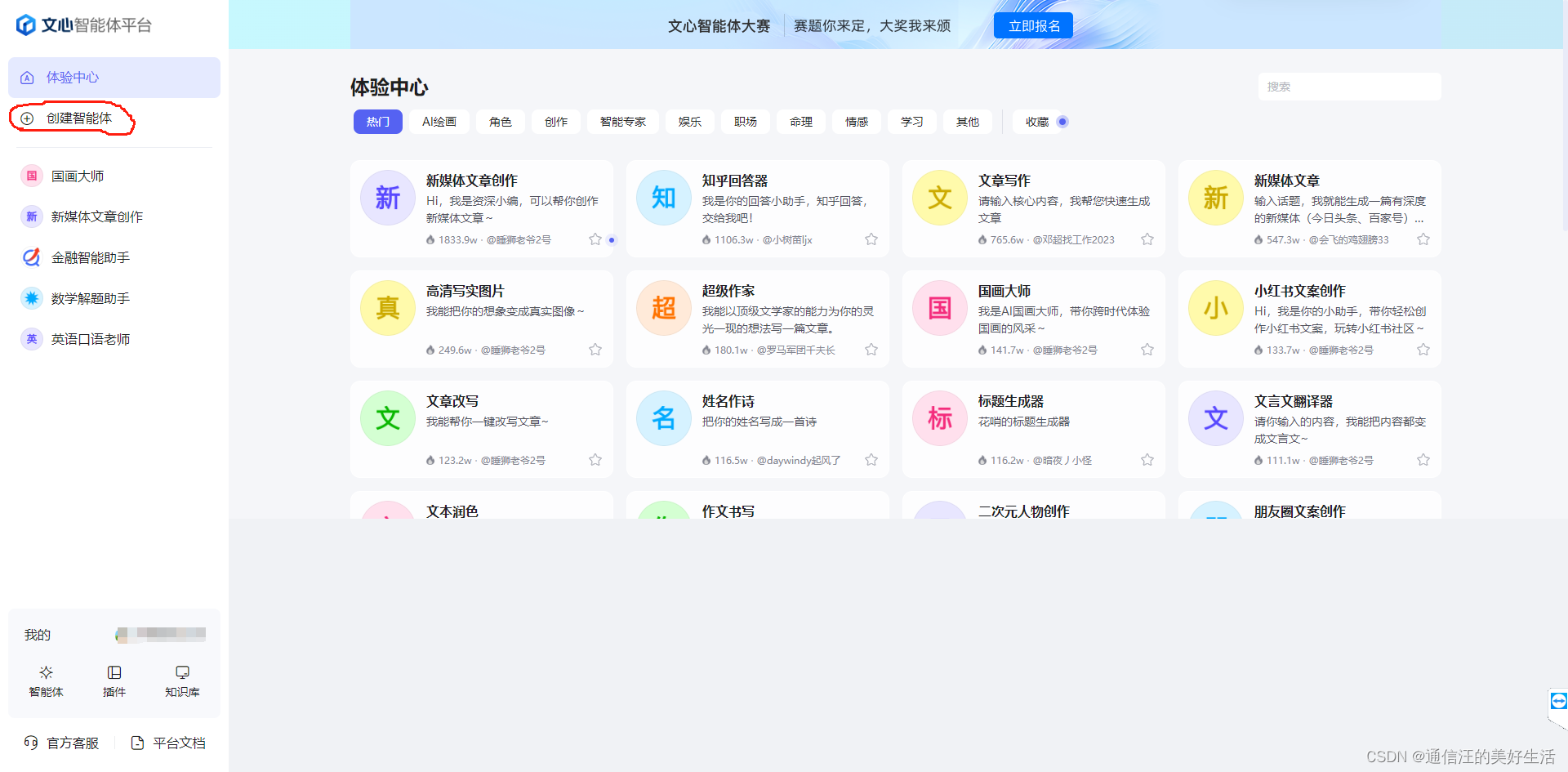Select the 角色 tab

coord(501,122)
